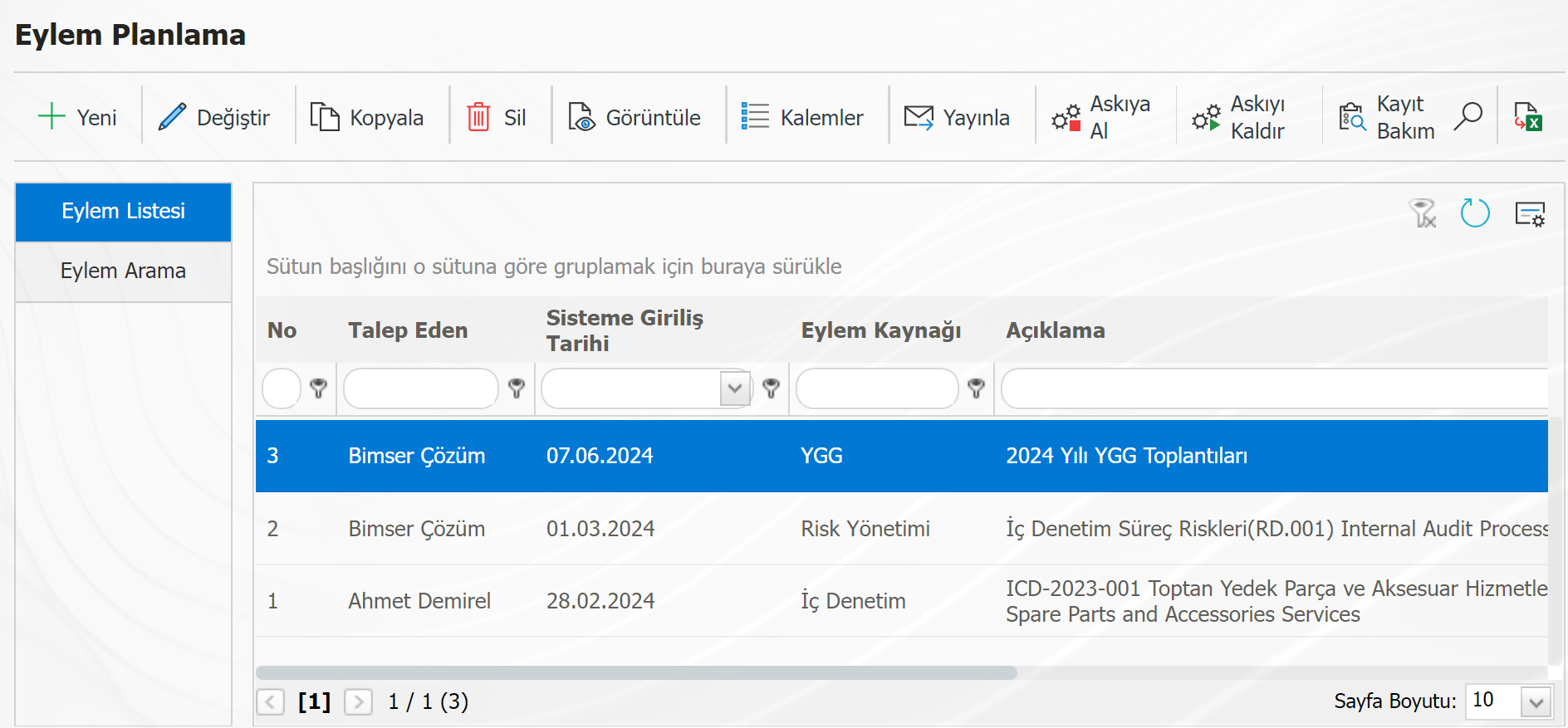The width and height of the screenshot is (1568, 728).
Task: Click the Kopyala copy icon
Action: click(x=325, y=117)
